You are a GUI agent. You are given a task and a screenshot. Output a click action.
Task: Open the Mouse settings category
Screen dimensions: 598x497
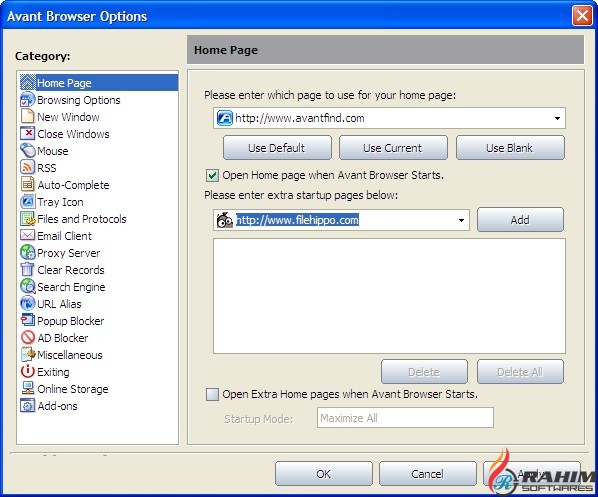click(x=53, y=151)
